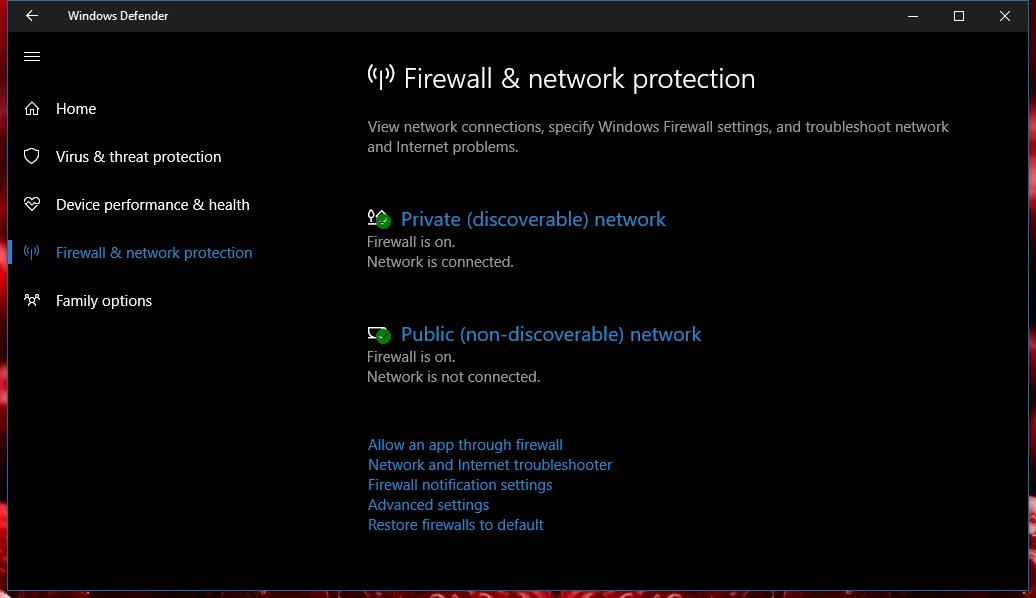Open Private (discoverable) network settings
The image size is (1036, 598).
click(x=533, y=219)
